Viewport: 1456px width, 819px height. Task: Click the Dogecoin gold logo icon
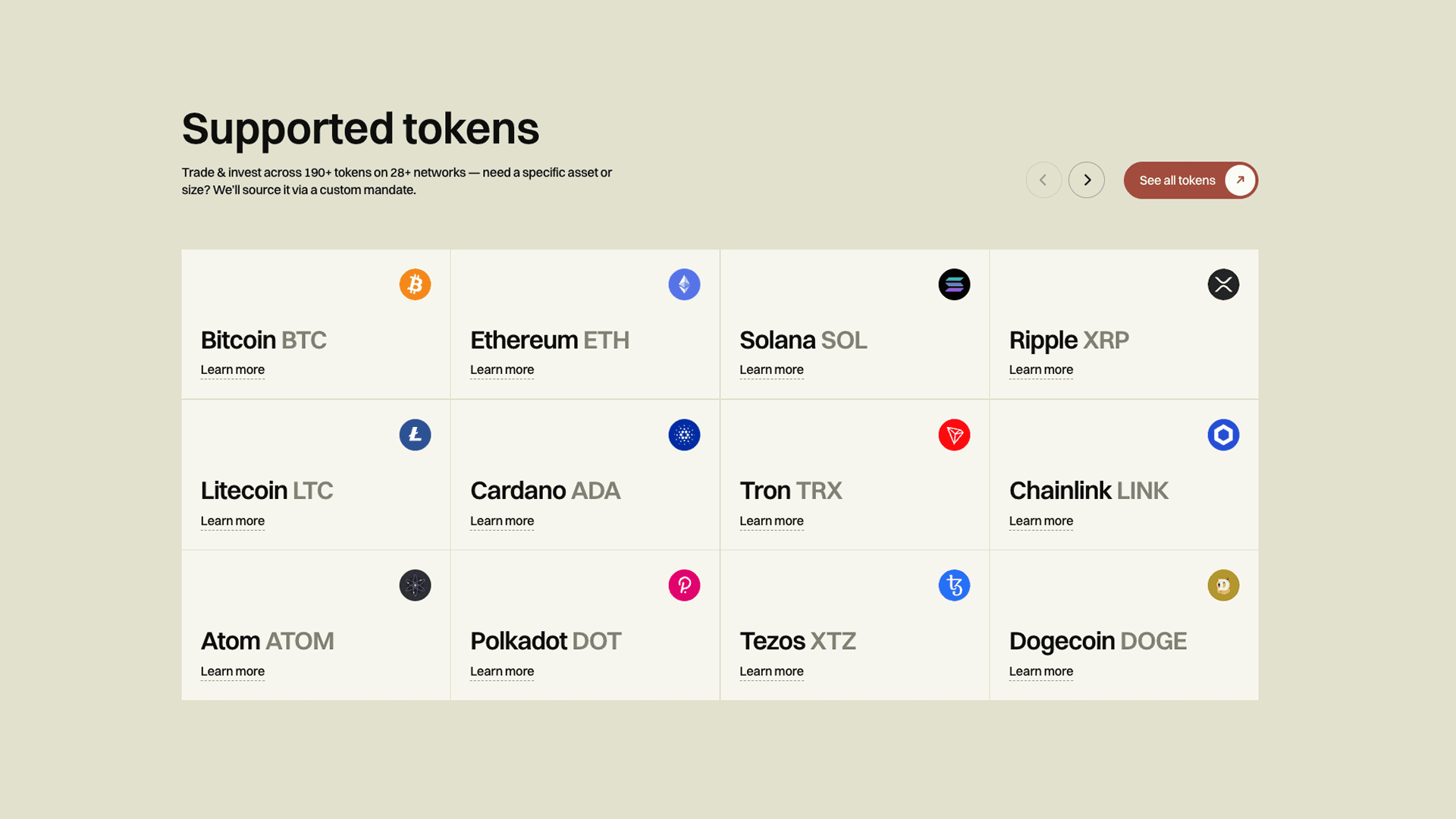(1223, 585)
